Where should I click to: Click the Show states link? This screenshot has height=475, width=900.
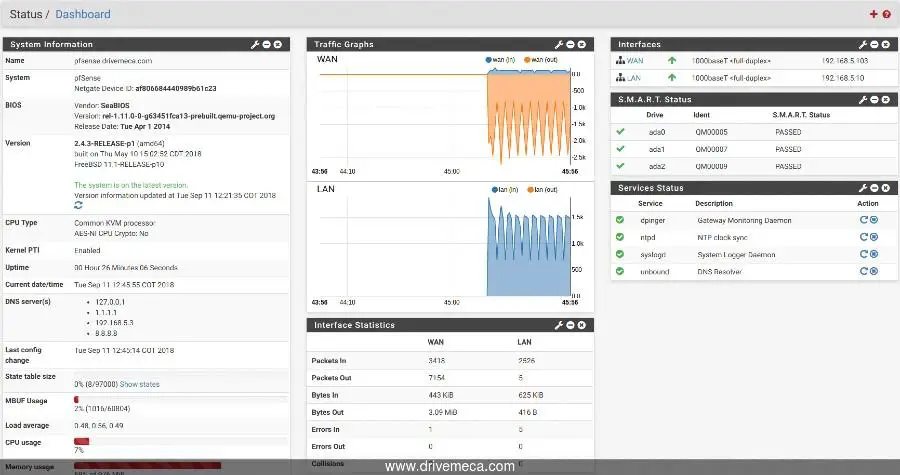[x=139, y=384]
